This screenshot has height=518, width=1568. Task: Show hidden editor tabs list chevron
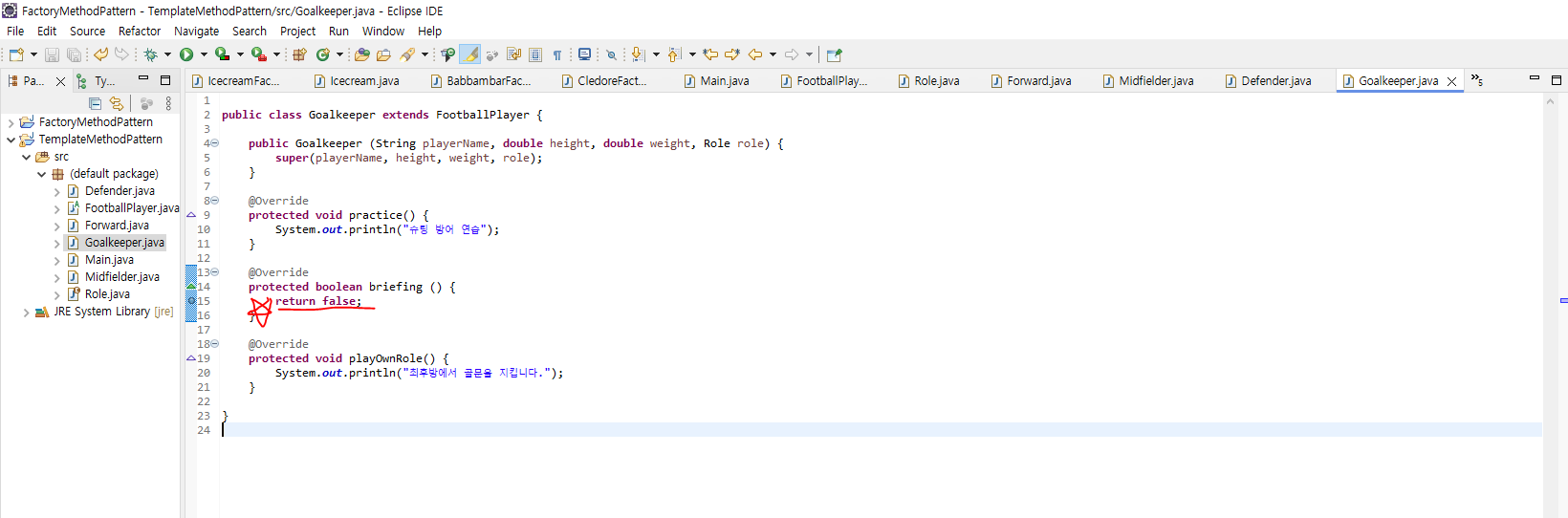tap(1477, 80)
